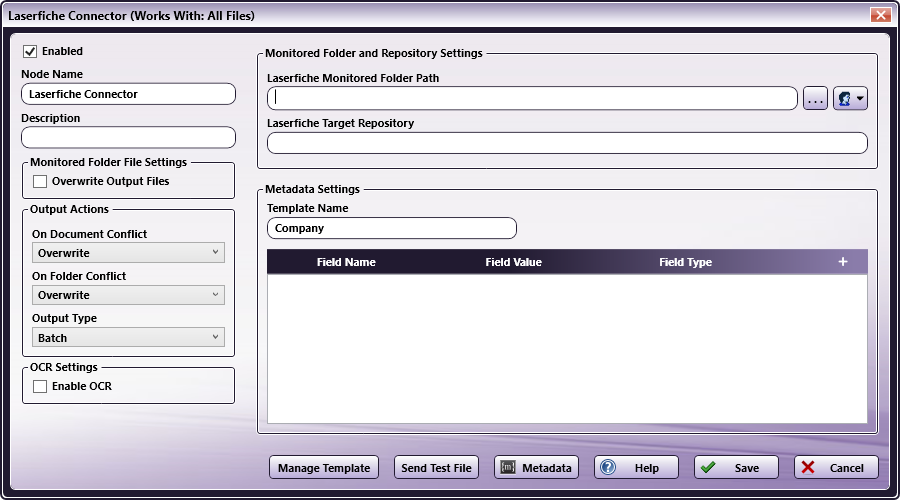Uncheck the Enabled checkbox
The image size is (900, 500).
tap(30, 51)
